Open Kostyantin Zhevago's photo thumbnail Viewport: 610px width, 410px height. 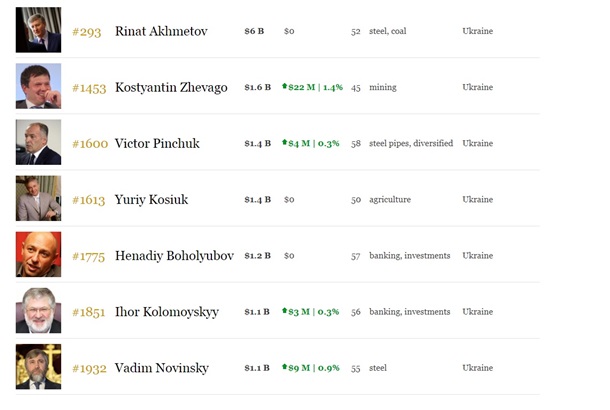(38, 86)
